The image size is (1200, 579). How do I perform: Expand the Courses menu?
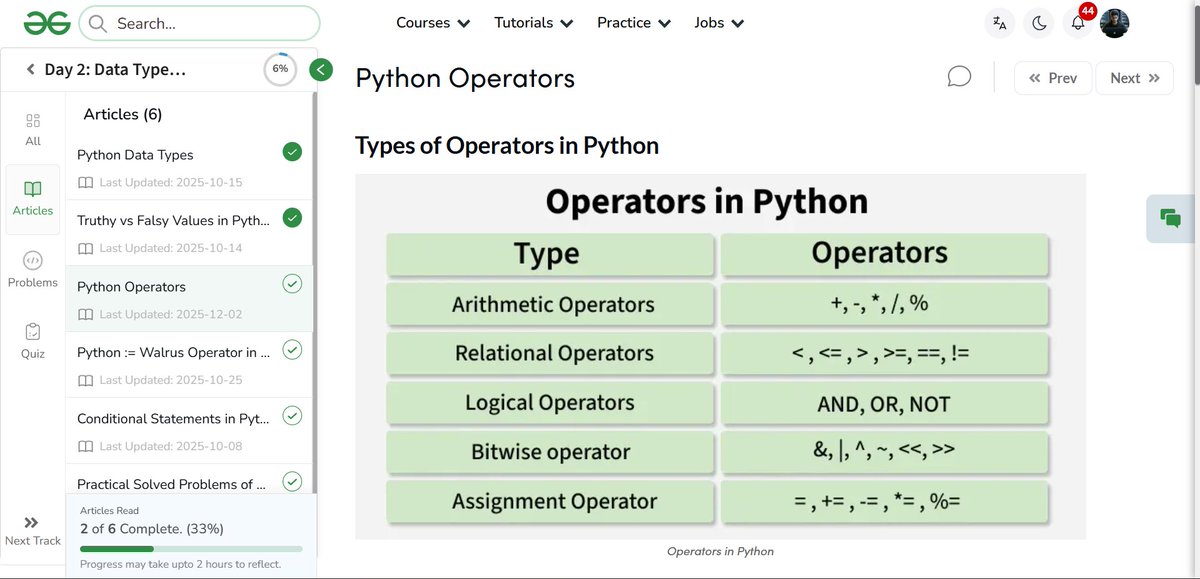pyautogui.click(x=433, y=23)
